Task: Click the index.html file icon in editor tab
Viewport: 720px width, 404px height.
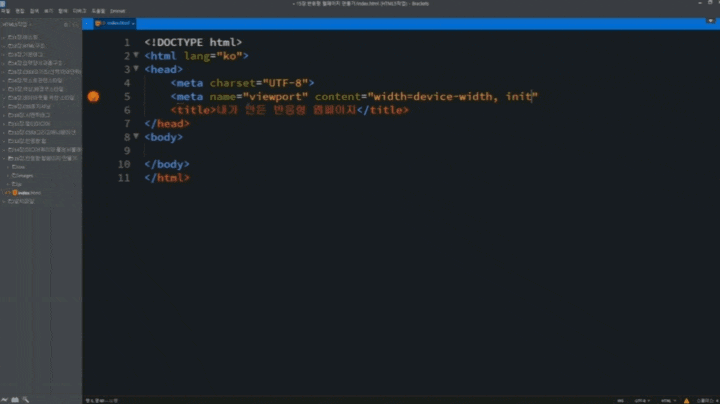Action: tap(98, 23)
